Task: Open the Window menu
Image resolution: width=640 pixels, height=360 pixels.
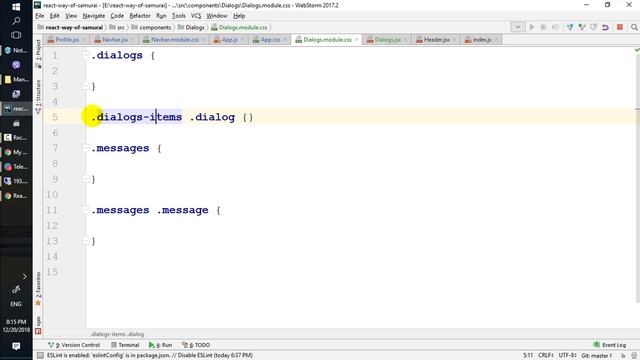Action: pyautogui.click(x=216, y=16)
